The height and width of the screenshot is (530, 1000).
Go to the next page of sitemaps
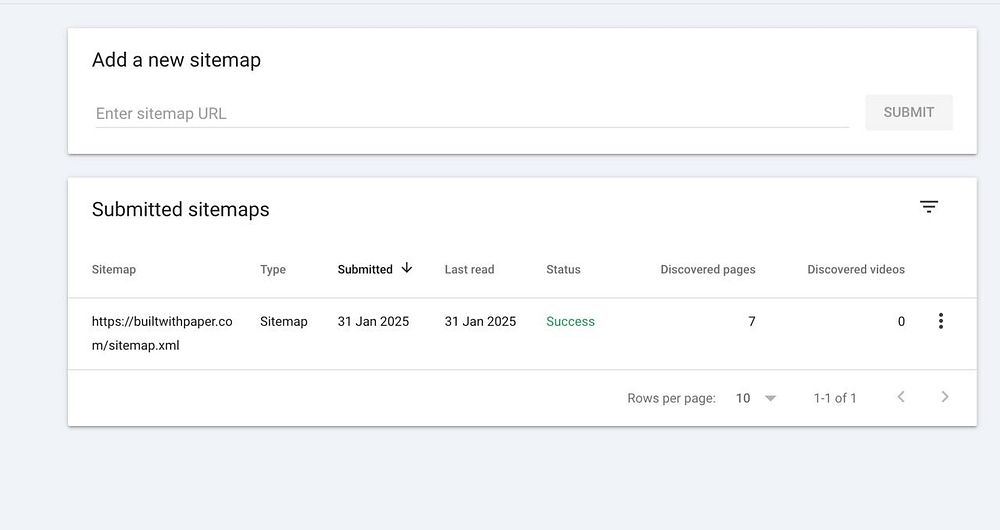click(x=945, y=397)
